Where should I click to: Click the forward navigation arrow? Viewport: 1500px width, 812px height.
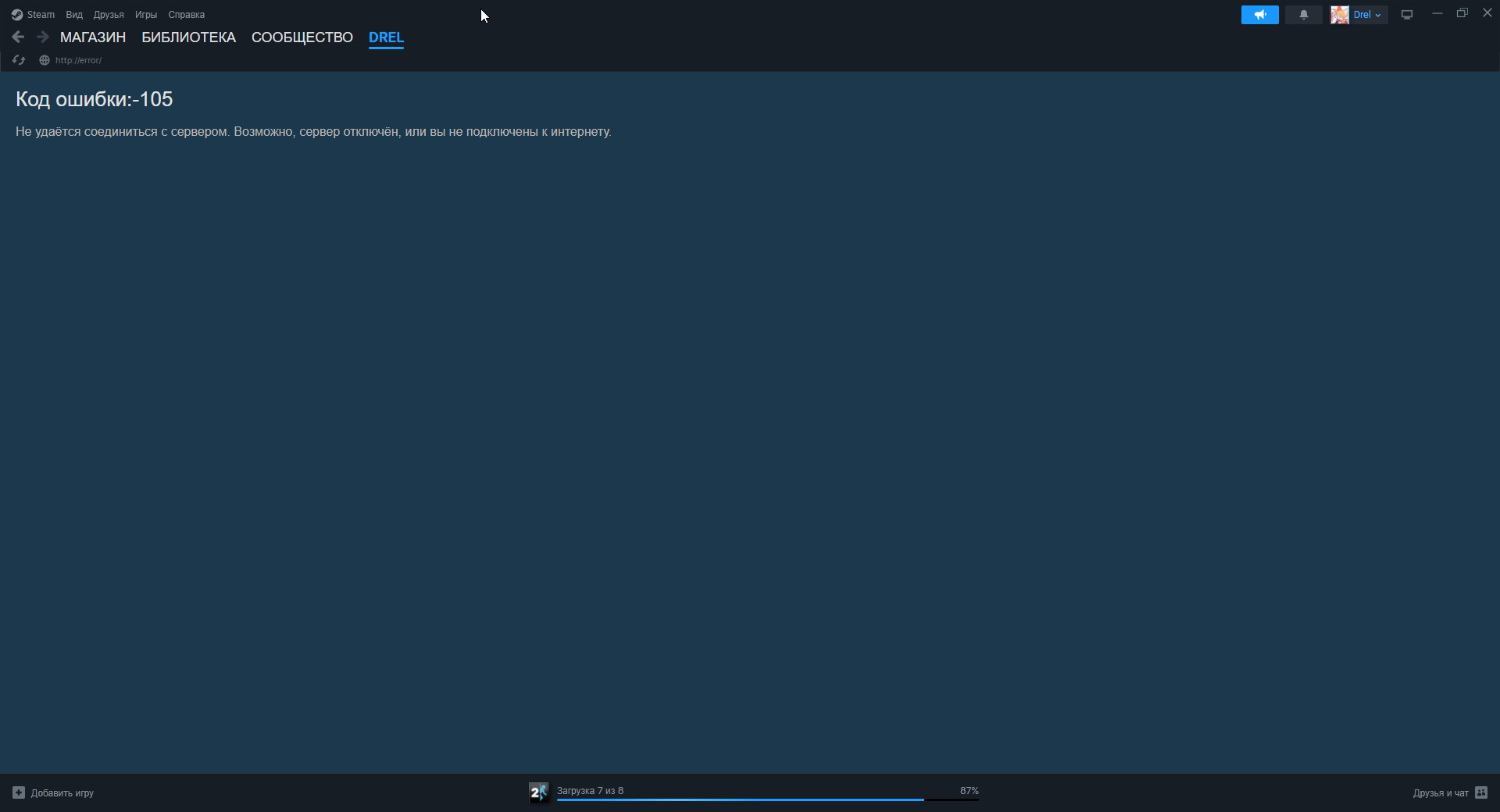[x=43, y=37]
